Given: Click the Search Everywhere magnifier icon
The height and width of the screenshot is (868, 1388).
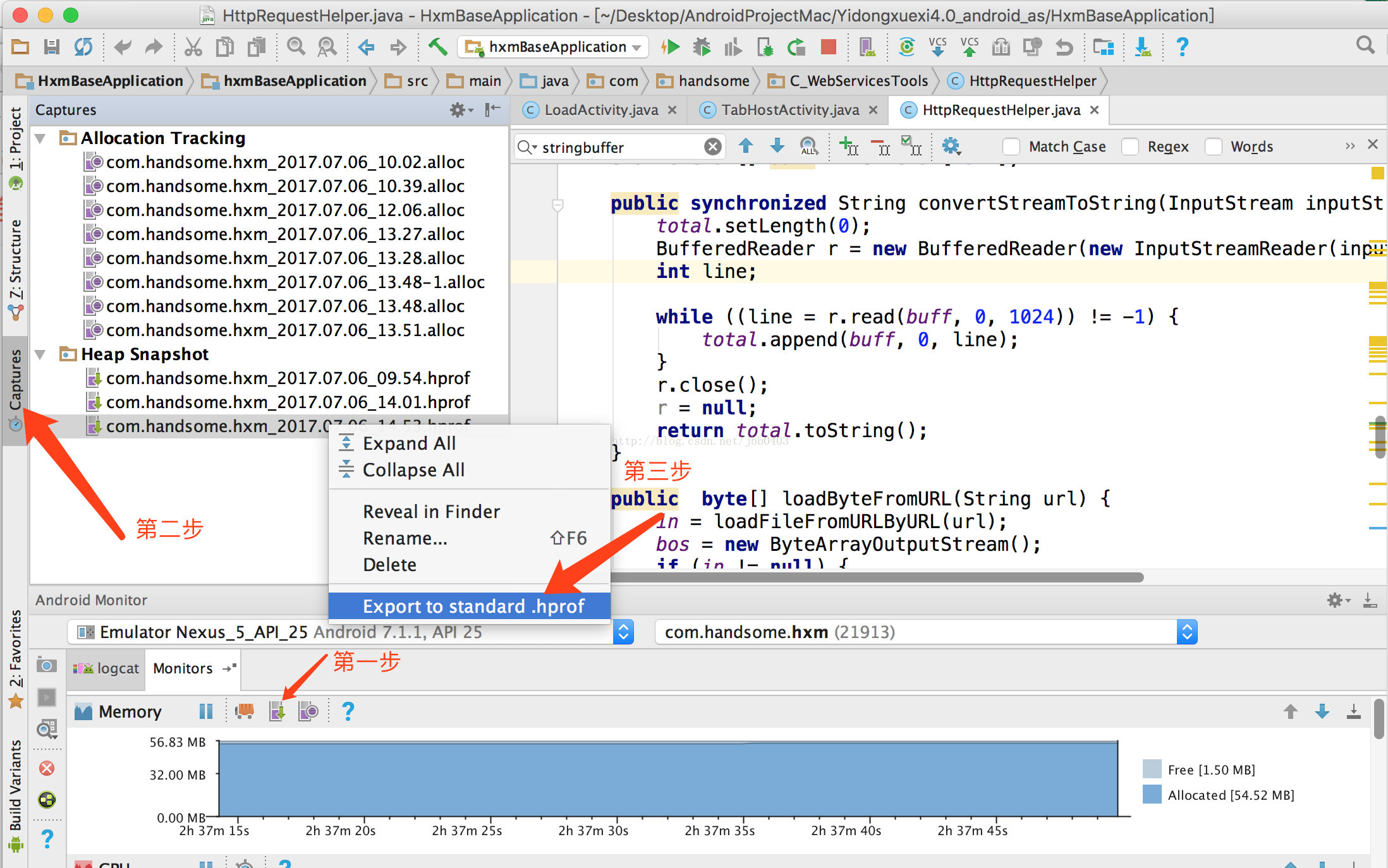Looking at the screenshot, I should click(x=1365, y=45).
